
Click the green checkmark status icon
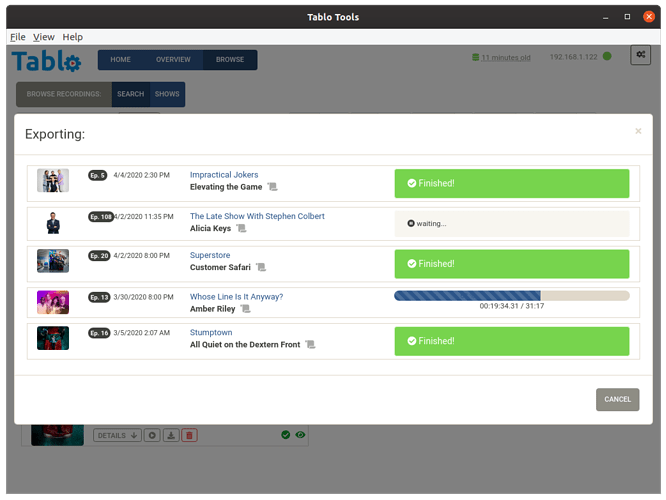pos(285,435)
